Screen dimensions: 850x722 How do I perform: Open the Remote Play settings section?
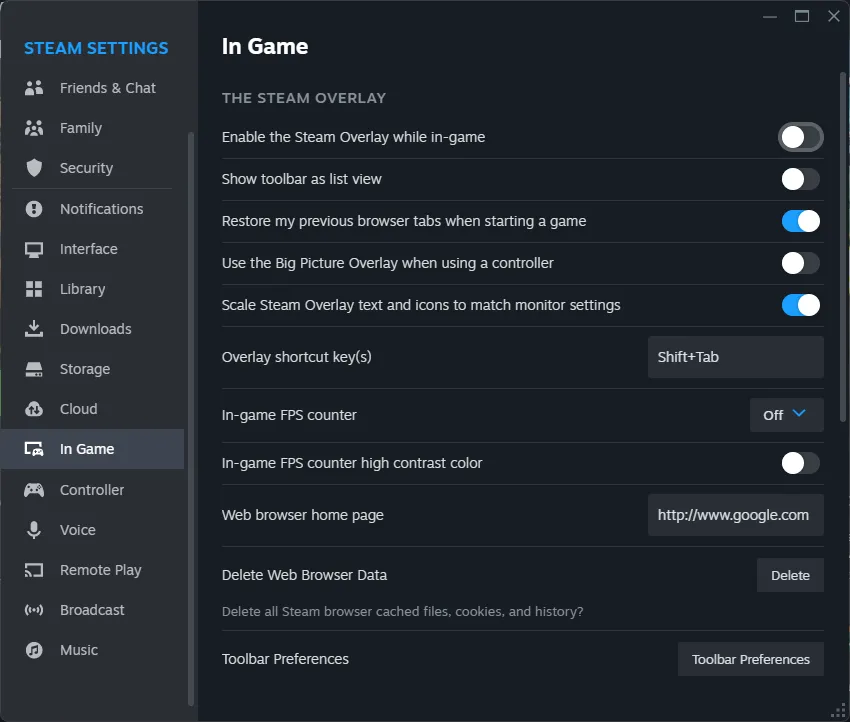point(100,570)
